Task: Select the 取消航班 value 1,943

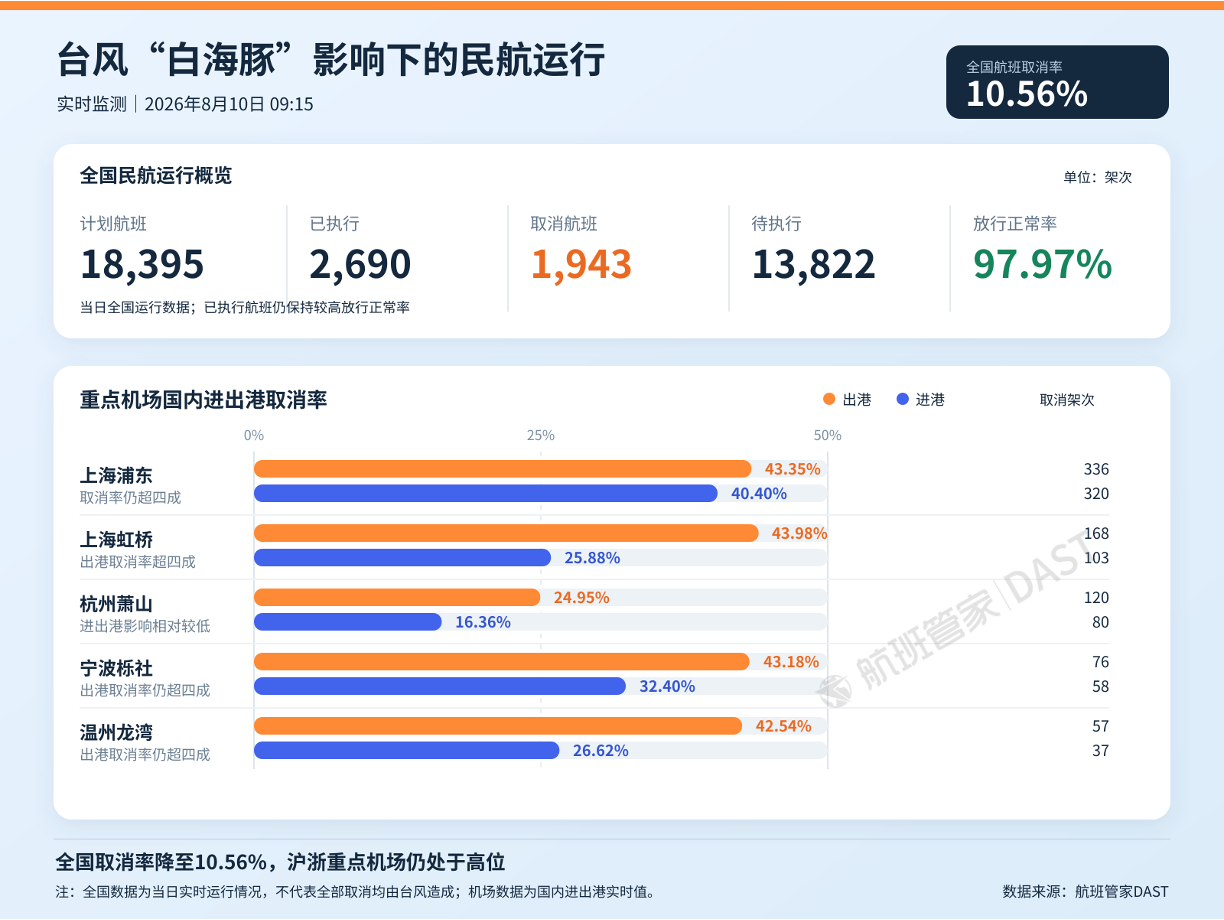Action: [x=581, y=264]
